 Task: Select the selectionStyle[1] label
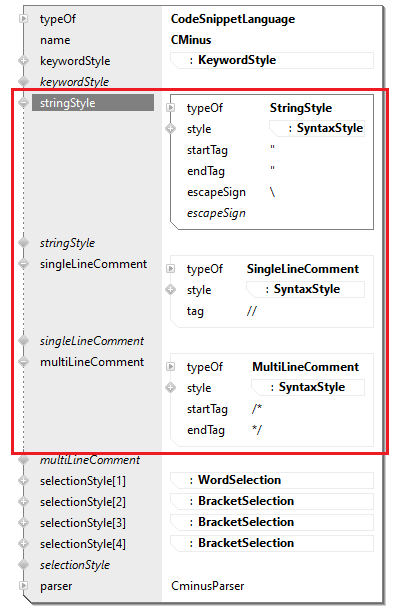(x=83, y=481)
